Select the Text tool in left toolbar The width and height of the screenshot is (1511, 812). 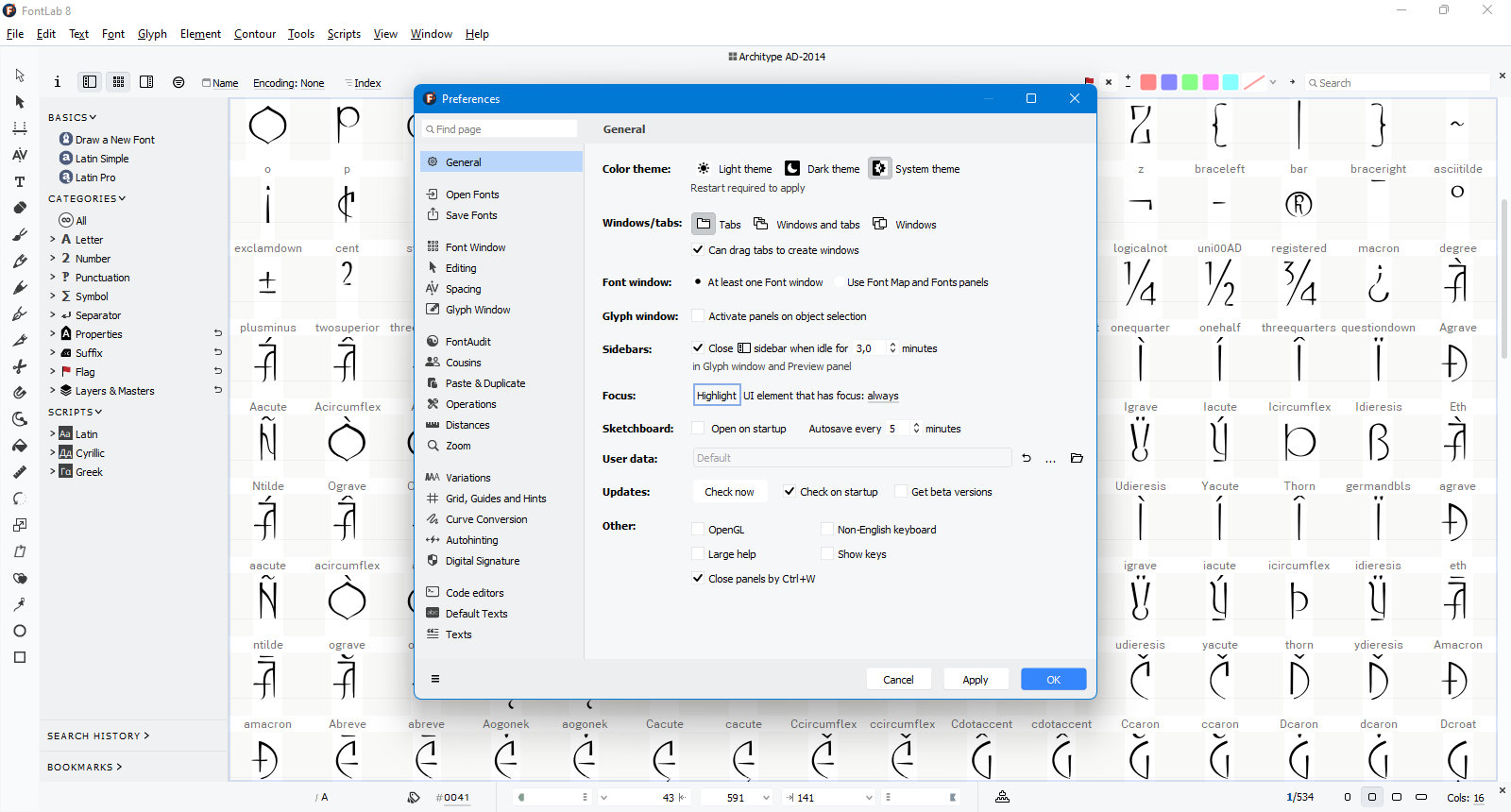point(20,181)
